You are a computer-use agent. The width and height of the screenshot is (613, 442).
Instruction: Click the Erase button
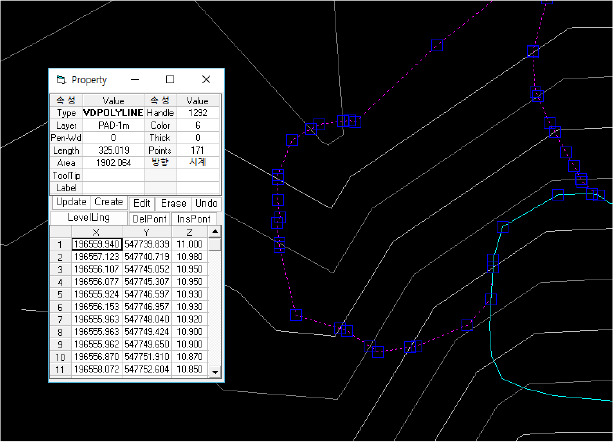[x=174, y=204]
